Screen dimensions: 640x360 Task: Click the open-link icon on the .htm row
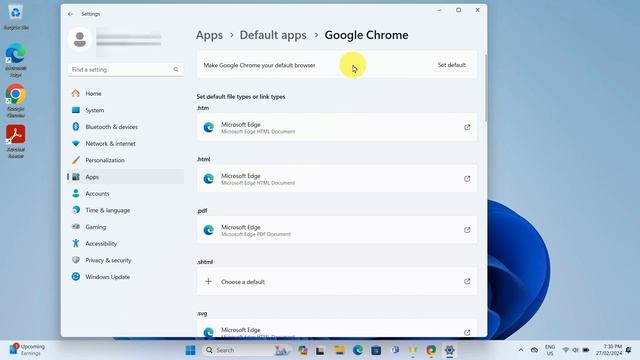(x=467, y=127)
